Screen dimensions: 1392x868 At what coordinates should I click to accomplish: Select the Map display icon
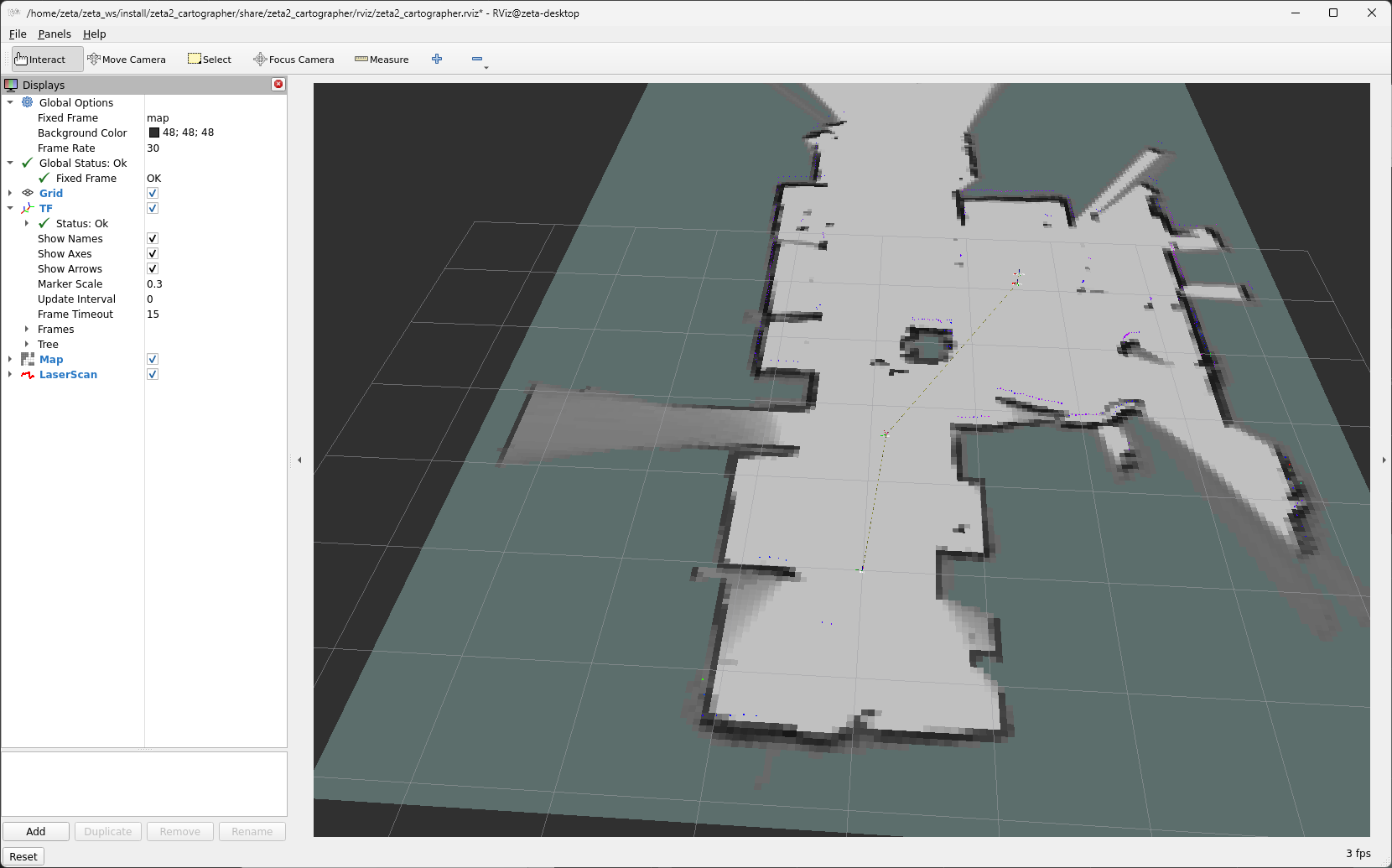(x=28, y=359)
